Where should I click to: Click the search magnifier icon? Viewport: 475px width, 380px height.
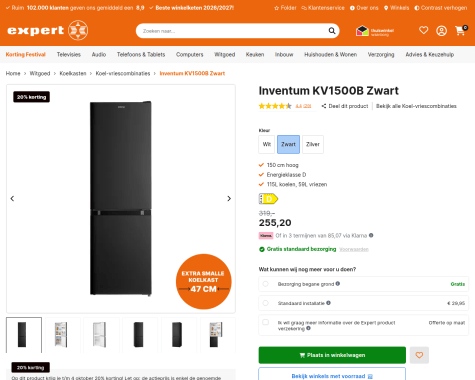pyautogui.click(x=332, y=31)
